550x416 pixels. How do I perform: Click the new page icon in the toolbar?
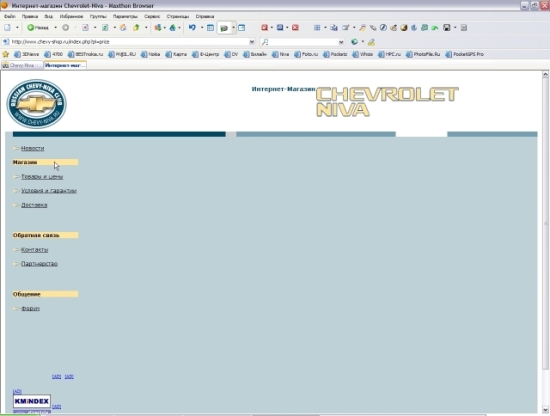pyautogui.click(x=7, y=27)
